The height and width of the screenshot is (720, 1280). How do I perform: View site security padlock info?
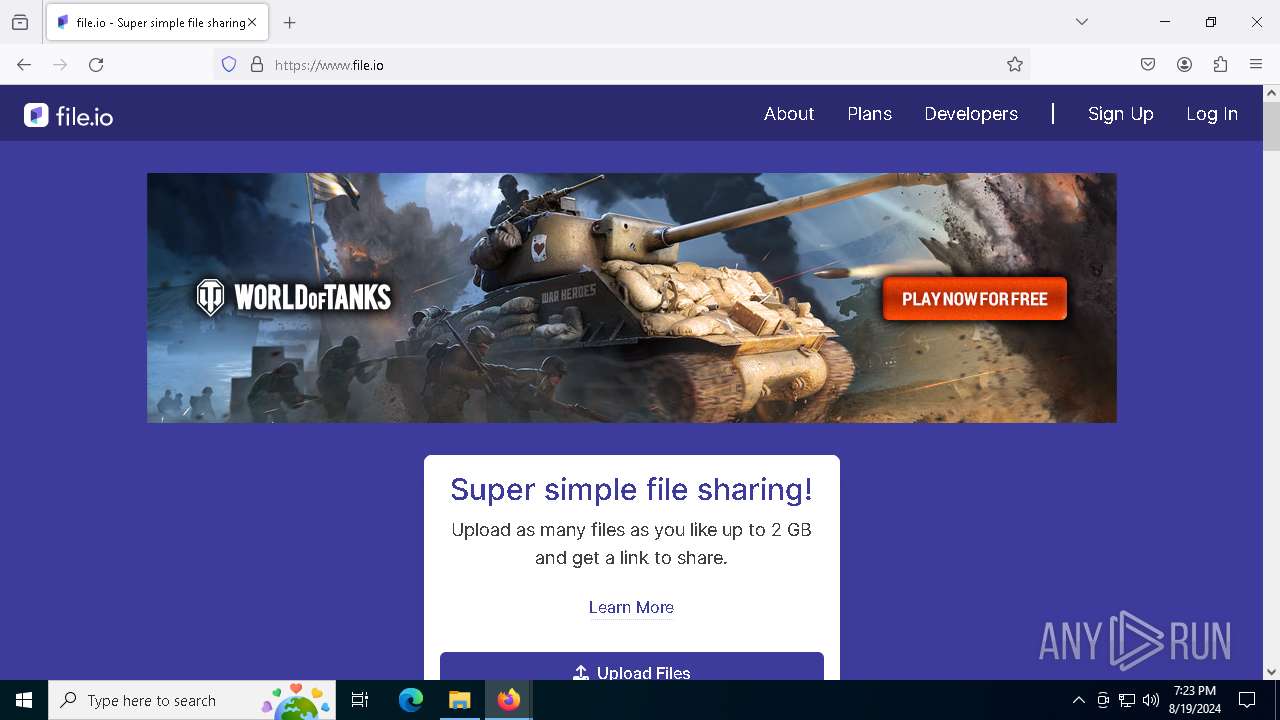click(257, 65)
